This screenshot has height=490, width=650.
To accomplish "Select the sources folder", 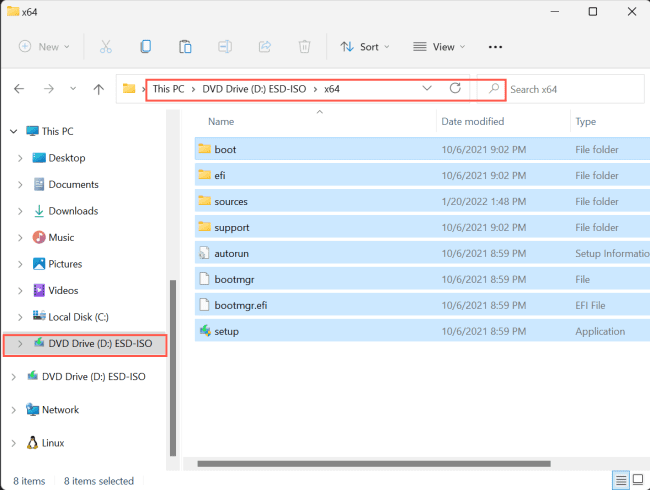I will click(422, 201).
